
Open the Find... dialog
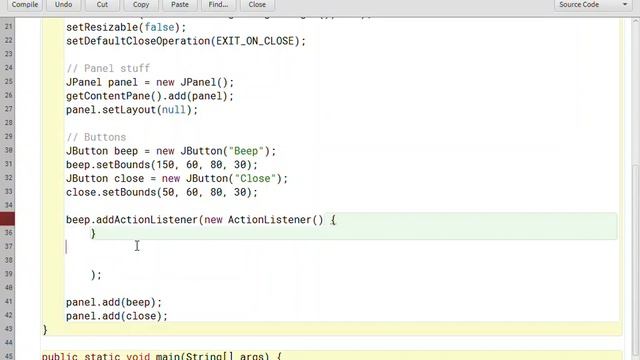pyautogui.click(x=218, y=5)
